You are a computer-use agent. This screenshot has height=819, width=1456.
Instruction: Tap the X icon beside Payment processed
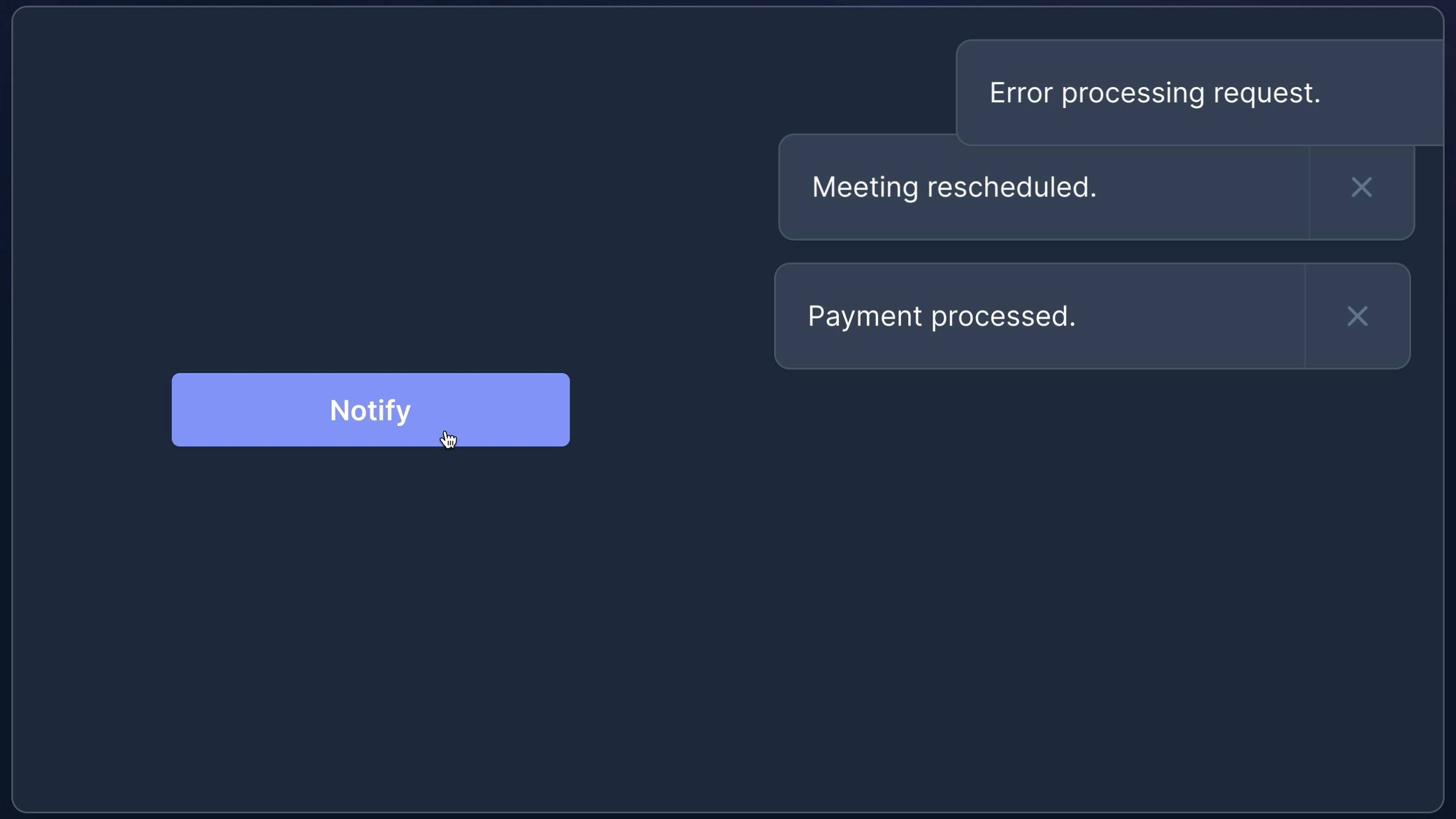click(1357, 316)
